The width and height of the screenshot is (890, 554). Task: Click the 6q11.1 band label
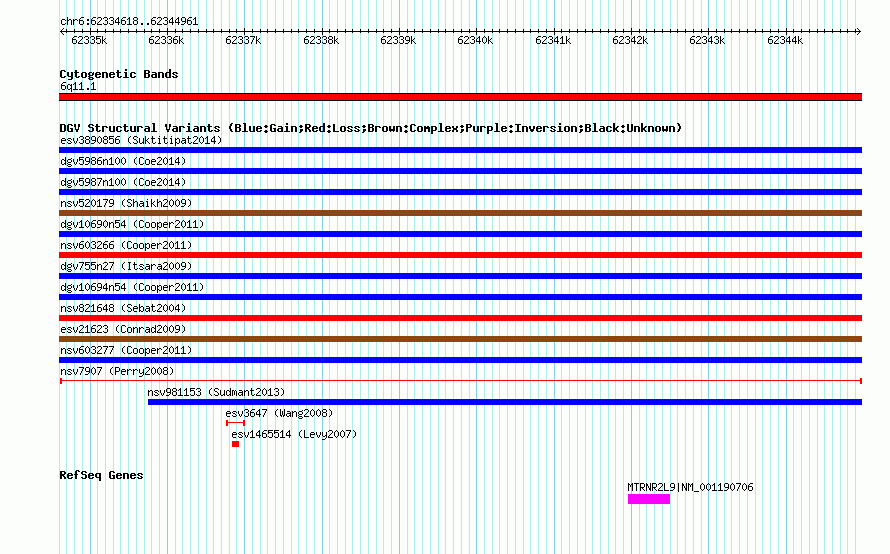point(78,86)
